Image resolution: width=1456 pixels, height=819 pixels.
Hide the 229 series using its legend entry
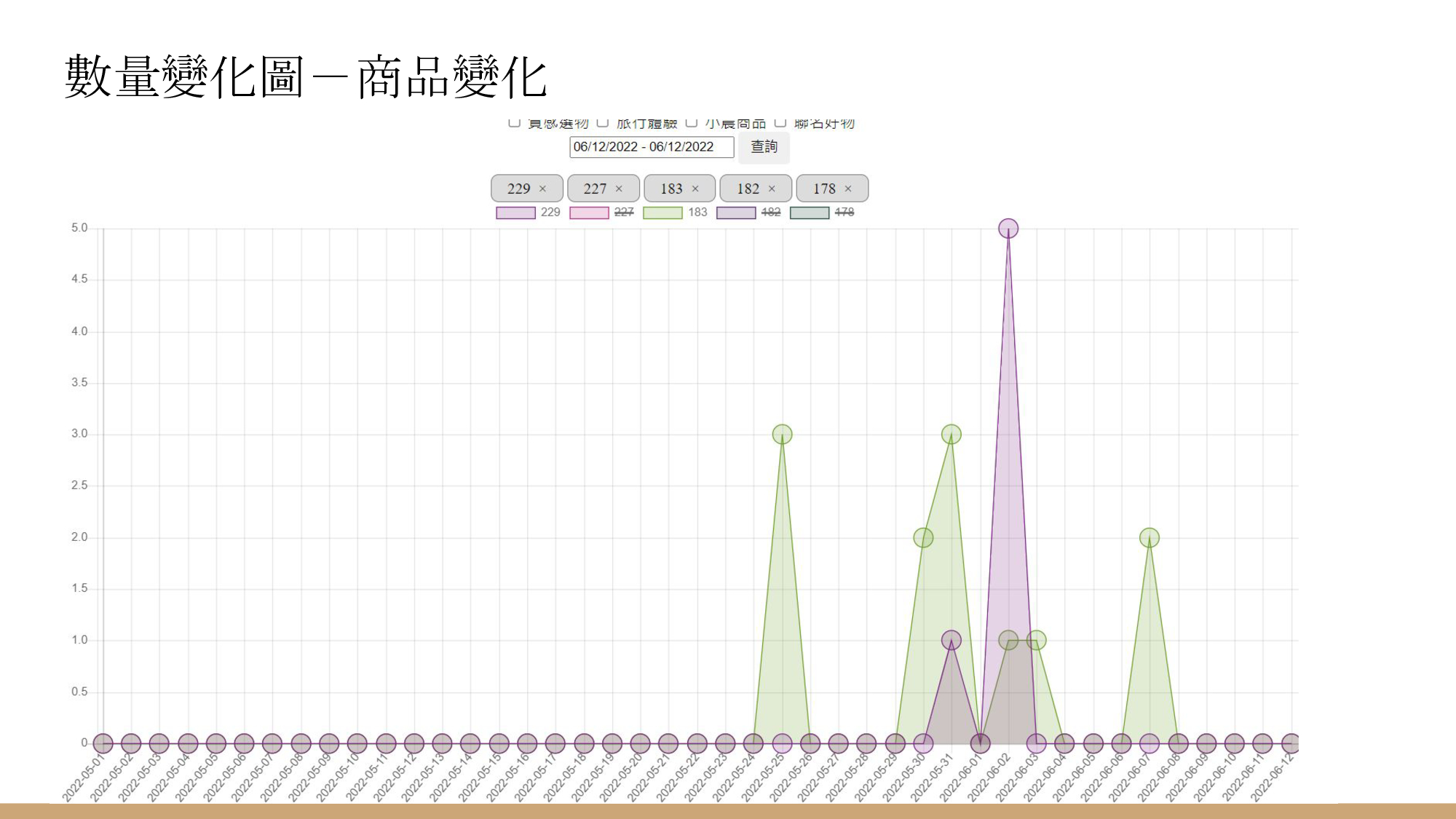pos(551,214)
